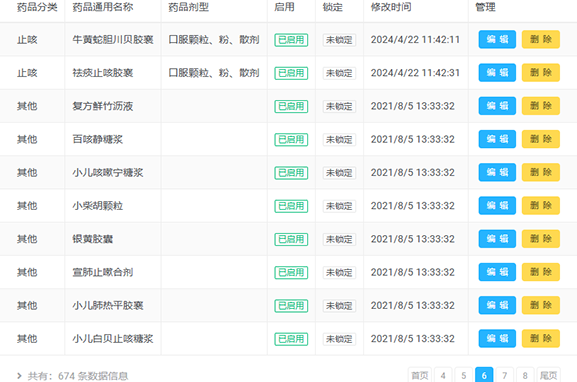Viewport: 577px width, 382px height.
Task: Click the 药品通用名称 column header
Action: [103, 7]
